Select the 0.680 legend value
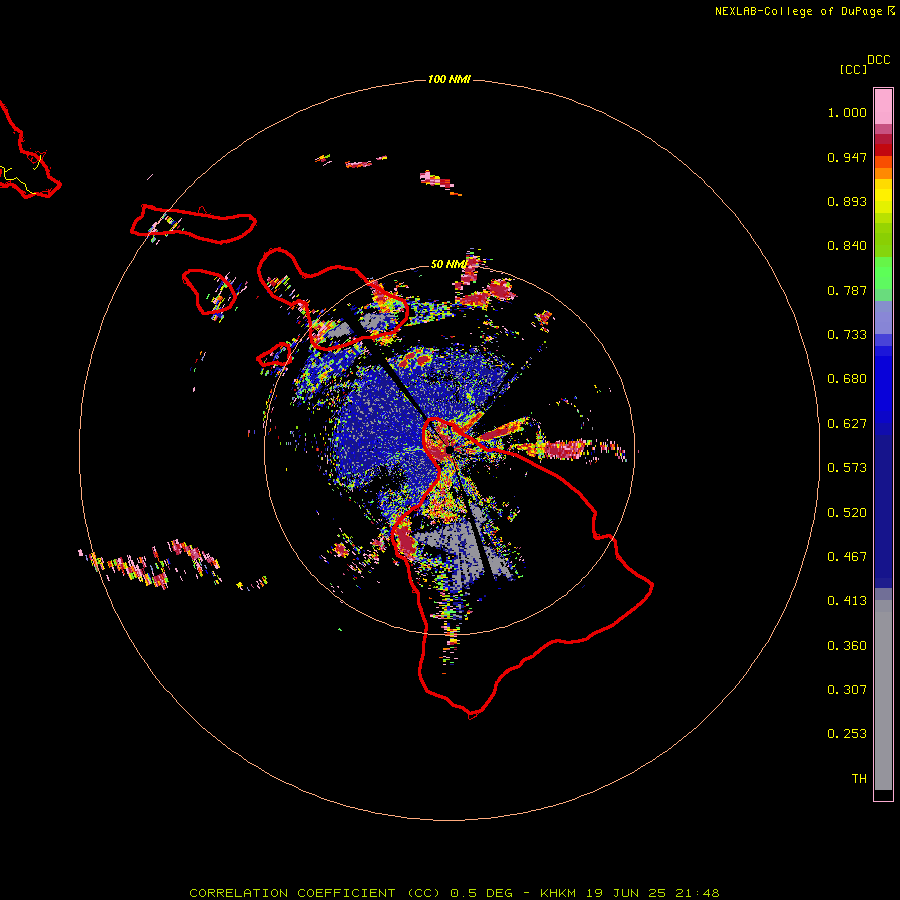 [x=847, y=379]
